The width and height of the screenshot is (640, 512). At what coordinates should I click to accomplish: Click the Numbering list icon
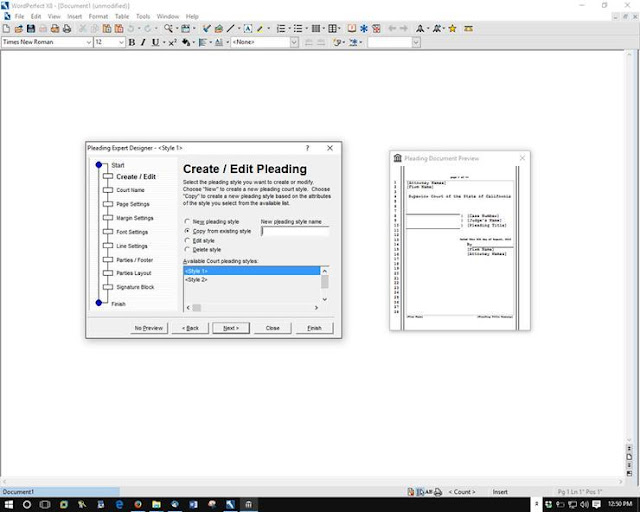pyautogui.click(x=281, y=29)
